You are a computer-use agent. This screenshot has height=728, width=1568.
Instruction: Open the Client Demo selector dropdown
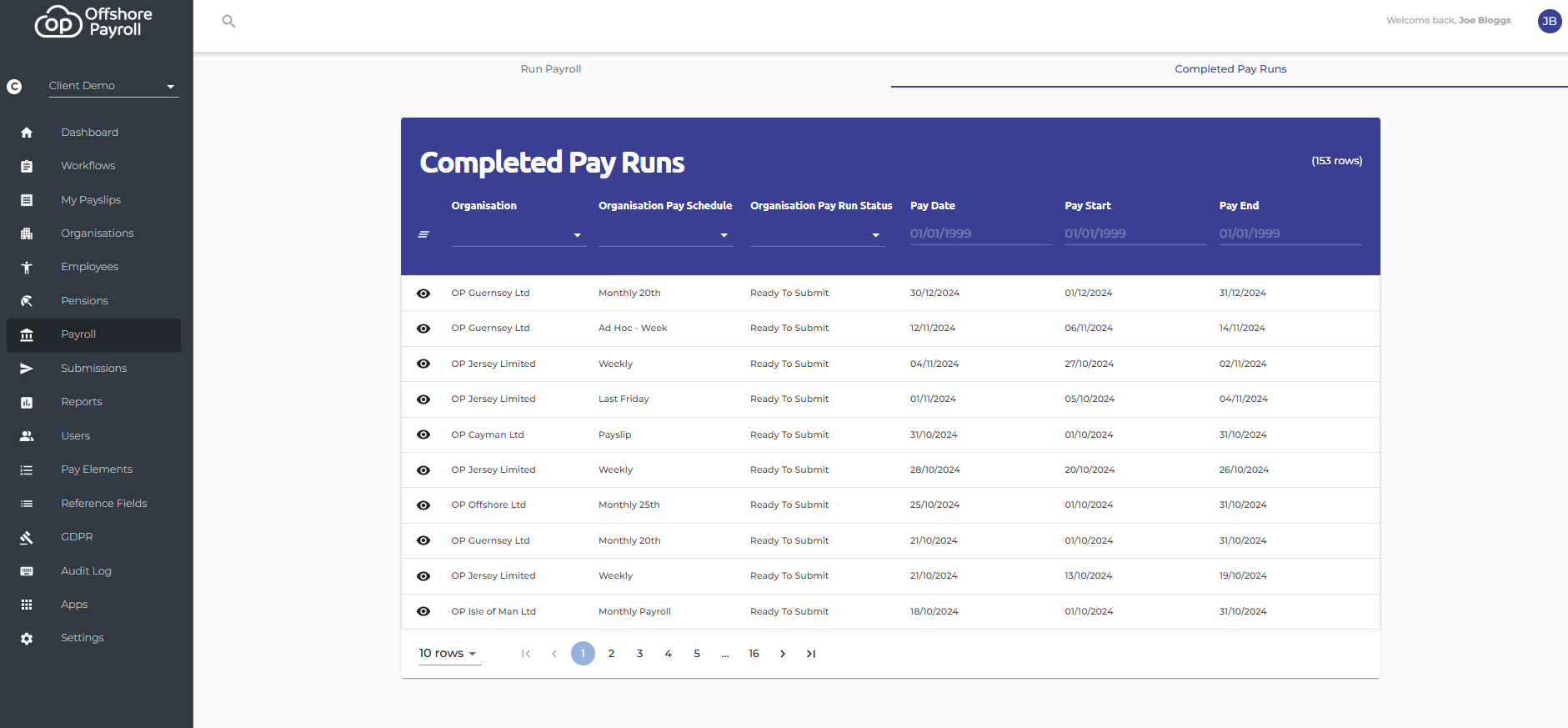point(113,86)
